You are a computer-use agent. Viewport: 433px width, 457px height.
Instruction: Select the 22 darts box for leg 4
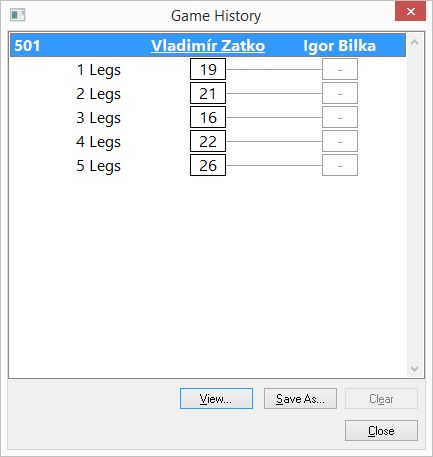click(x=208, y=141)
